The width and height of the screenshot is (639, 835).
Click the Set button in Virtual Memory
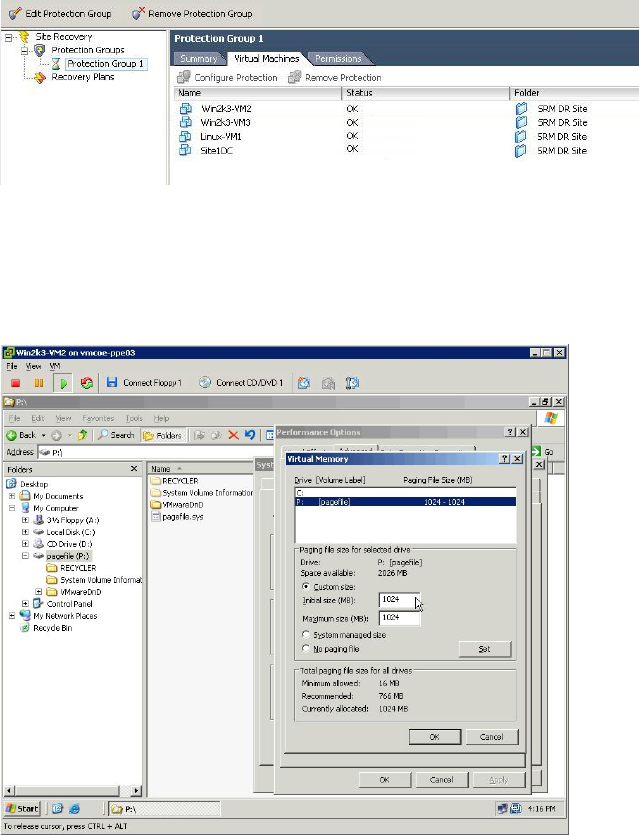point(484,648)
